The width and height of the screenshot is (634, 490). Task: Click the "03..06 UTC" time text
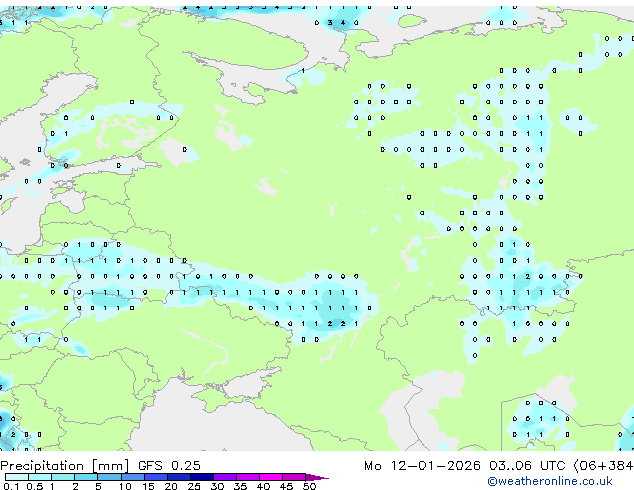click(x=526, y=466)
